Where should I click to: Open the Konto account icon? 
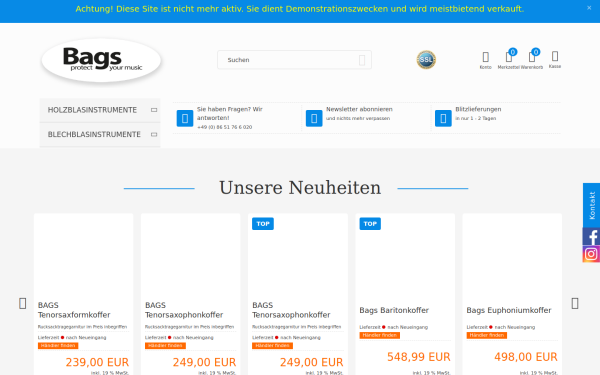(486, 60)
